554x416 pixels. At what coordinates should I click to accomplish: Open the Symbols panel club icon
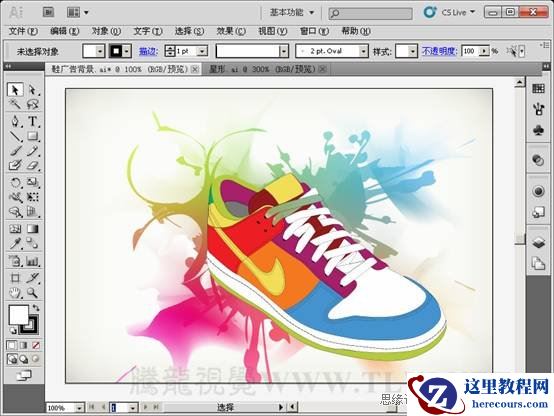[x=538, y=130]
